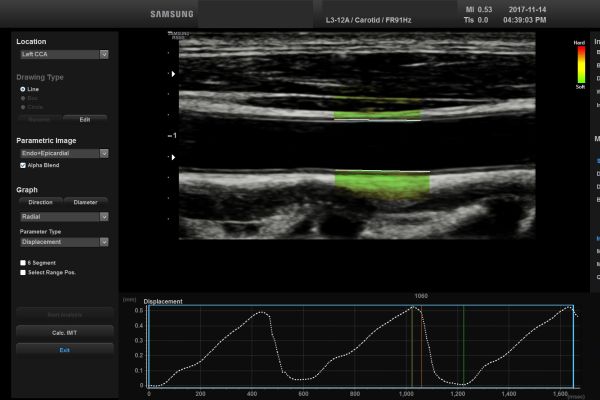
Task: Enable the 6 Segment checkbox
Action: [x=24, y=262]
